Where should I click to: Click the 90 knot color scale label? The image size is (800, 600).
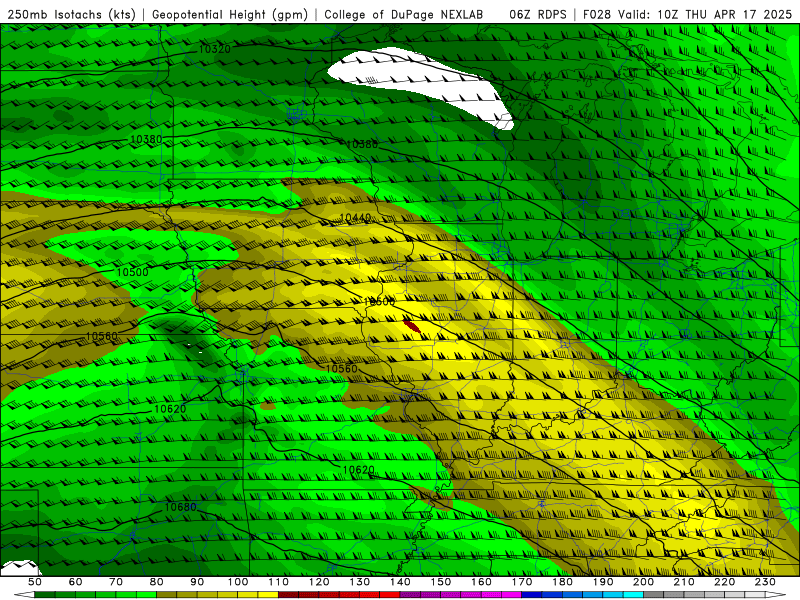(x=197, y=582)
